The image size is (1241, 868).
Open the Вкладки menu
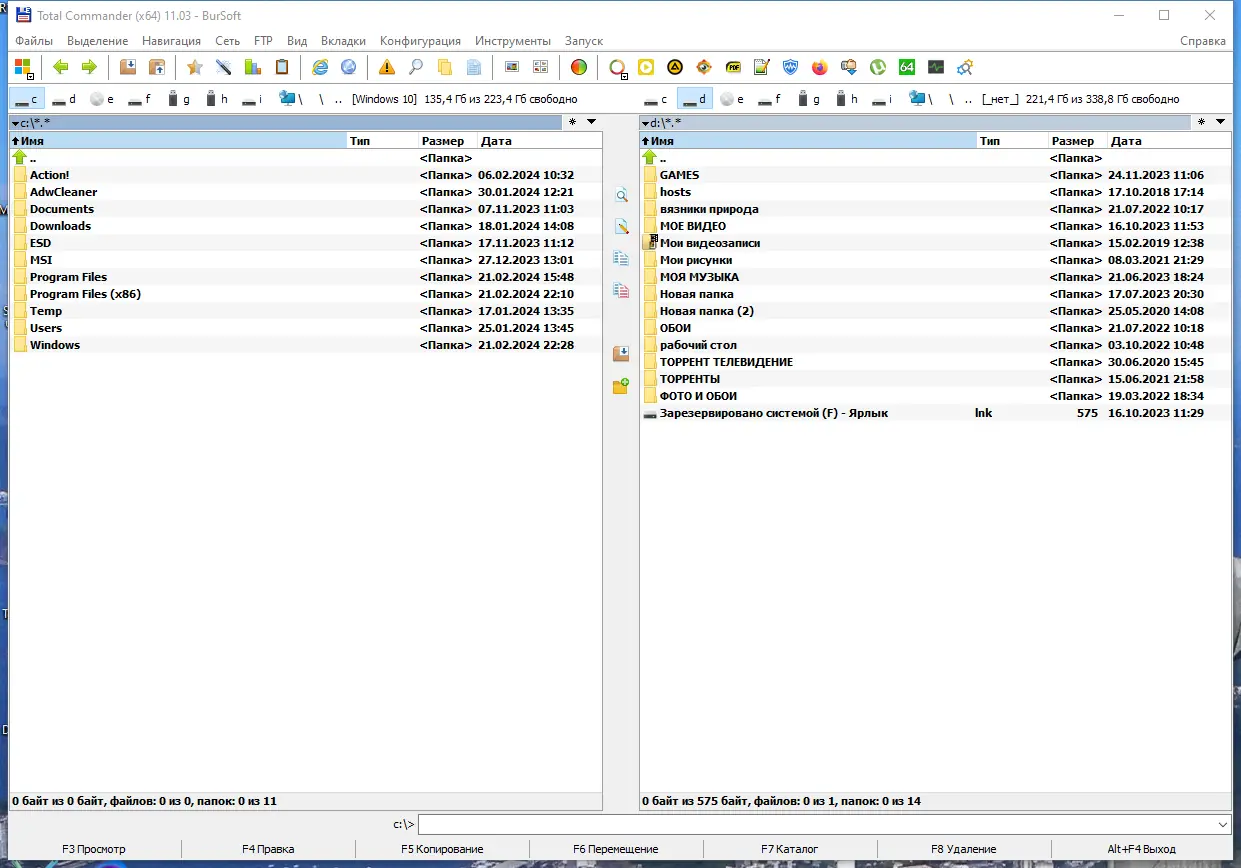coord(343,41)
